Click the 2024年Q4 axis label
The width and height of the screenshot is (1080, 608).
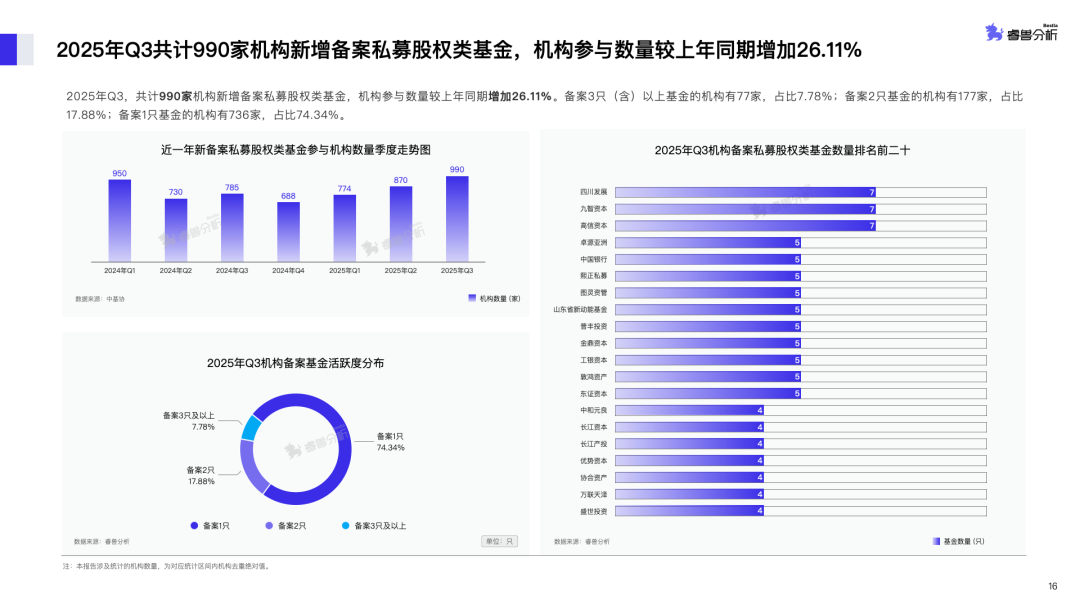[x=288, y=271]
